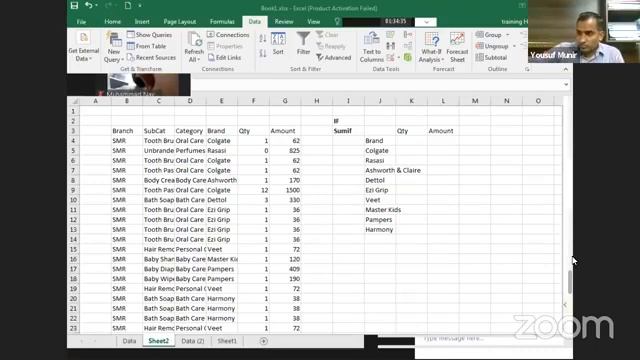Expand the formula bar
This screenshot has width=640, height=360.
[566, 84]
